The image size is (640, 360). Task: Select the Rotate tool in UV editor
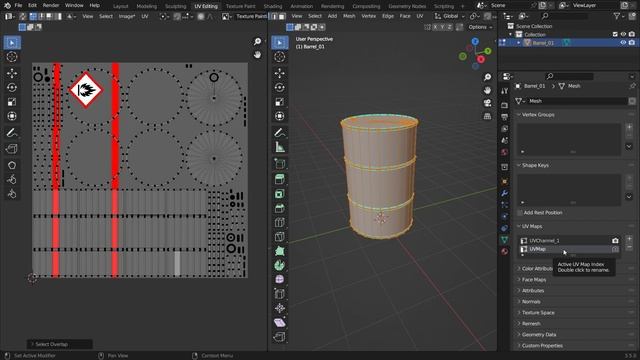coord(12,87)
